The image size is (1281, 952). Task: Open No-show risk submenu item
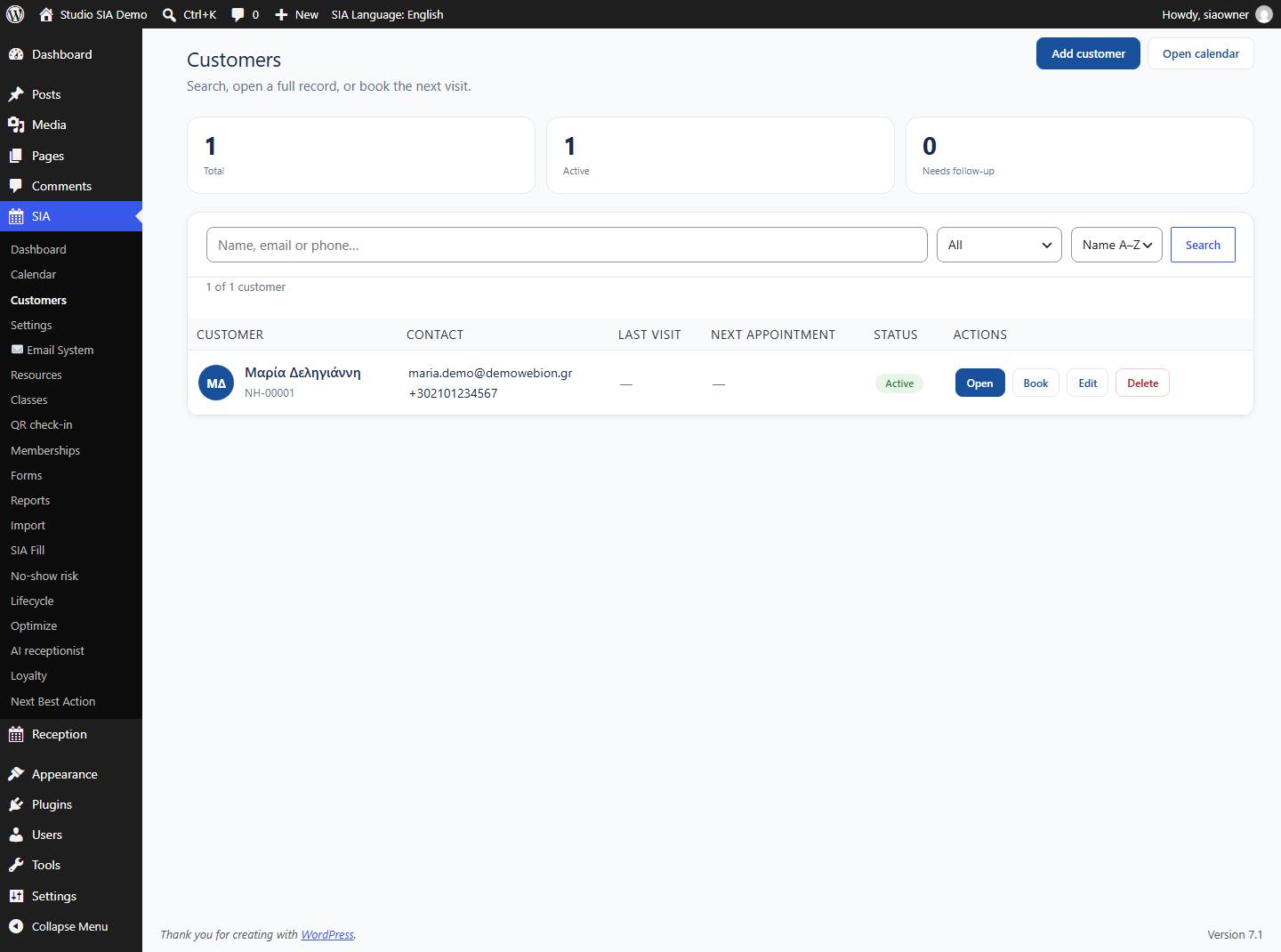point(44,576)
